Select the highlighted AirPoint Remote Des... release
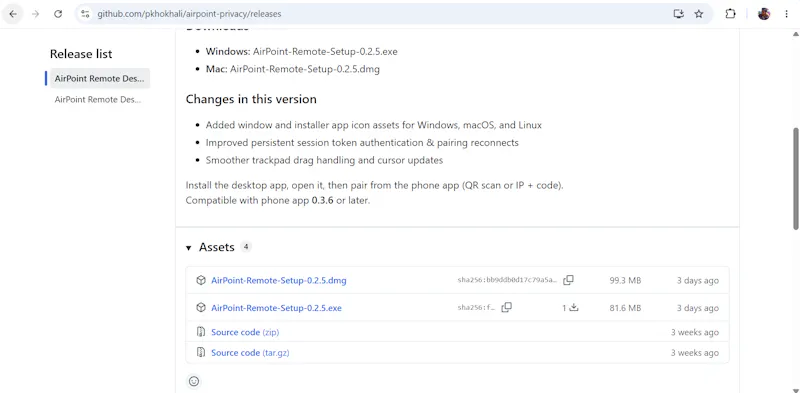Image resolution: width=800 pixels, height=393 pixels. [99, 79]
